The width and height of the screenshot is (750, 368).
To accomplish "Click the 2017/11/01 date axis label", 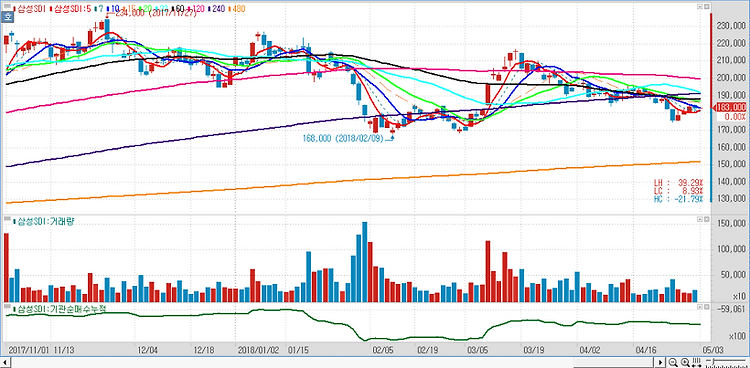I will coord(29,349).
